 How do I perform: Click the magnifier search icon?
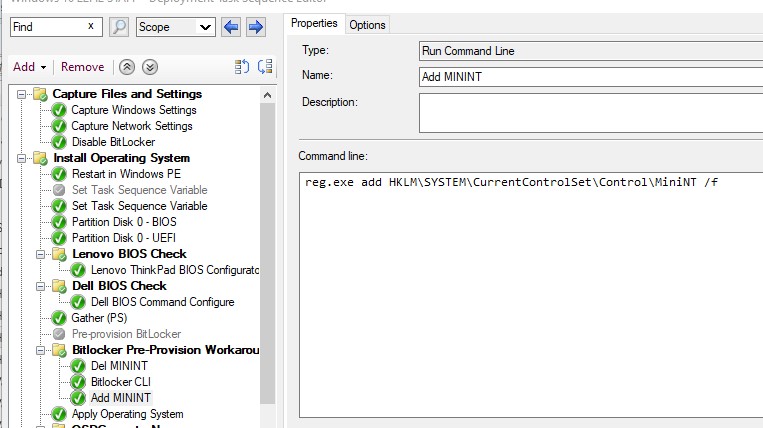tap(119, 27)
